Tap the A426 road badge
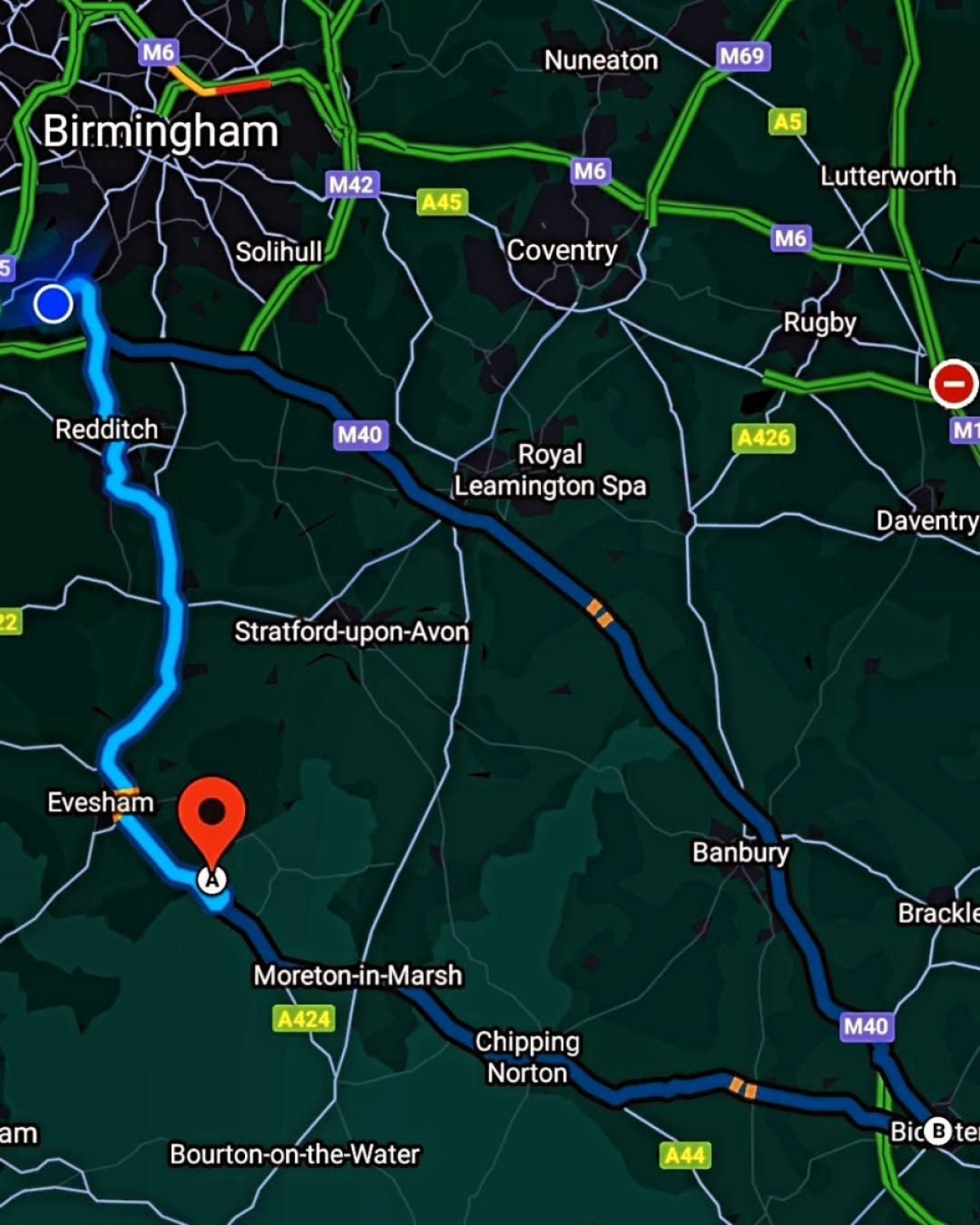This screenshot has height=1225, width=980. tap(764, 437)
